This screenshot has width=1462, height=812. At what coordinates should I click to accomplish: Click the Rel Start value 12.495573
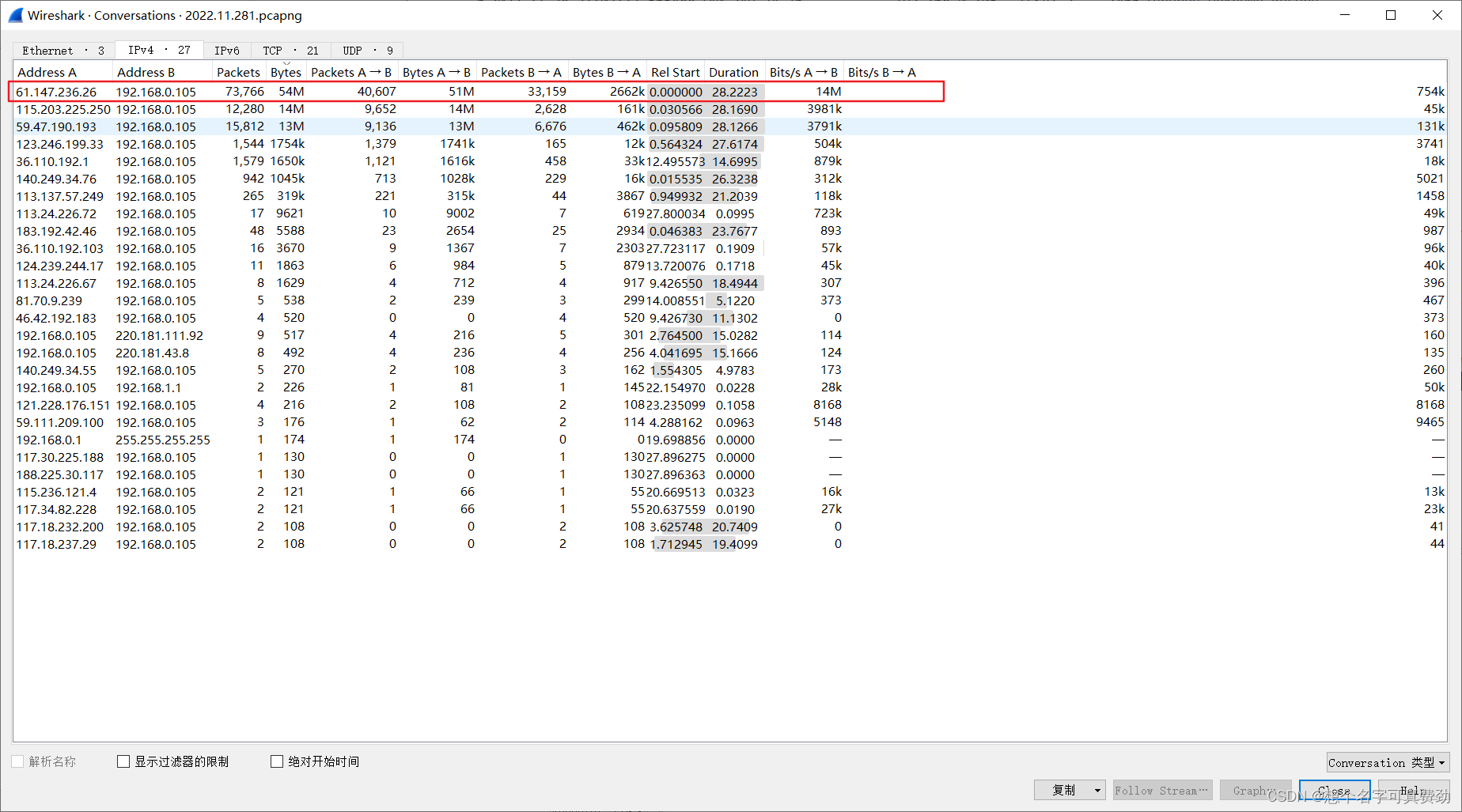click(x=676, y=161)
